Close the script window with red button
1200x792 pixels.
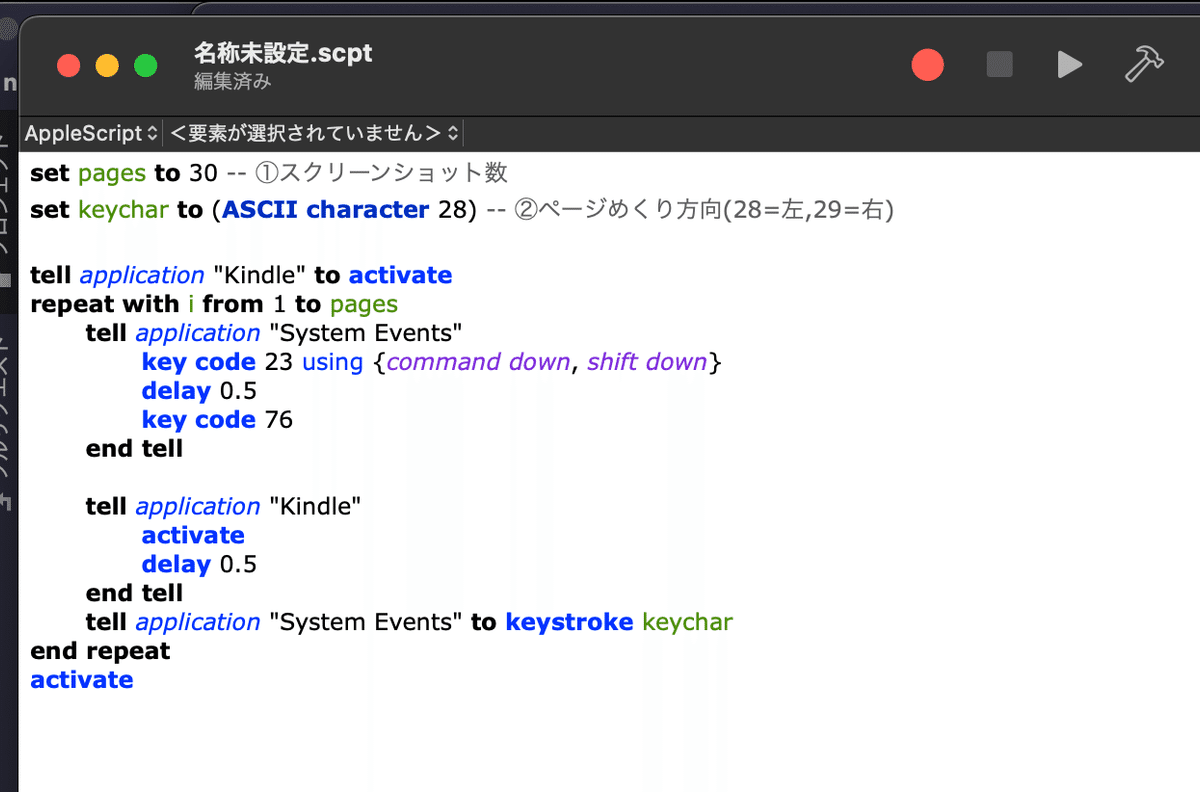[69, 66]
